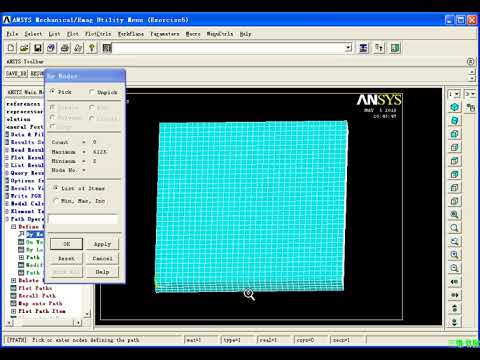
Task: Expand the Plot Path Item node
Action: pos(14,311)
